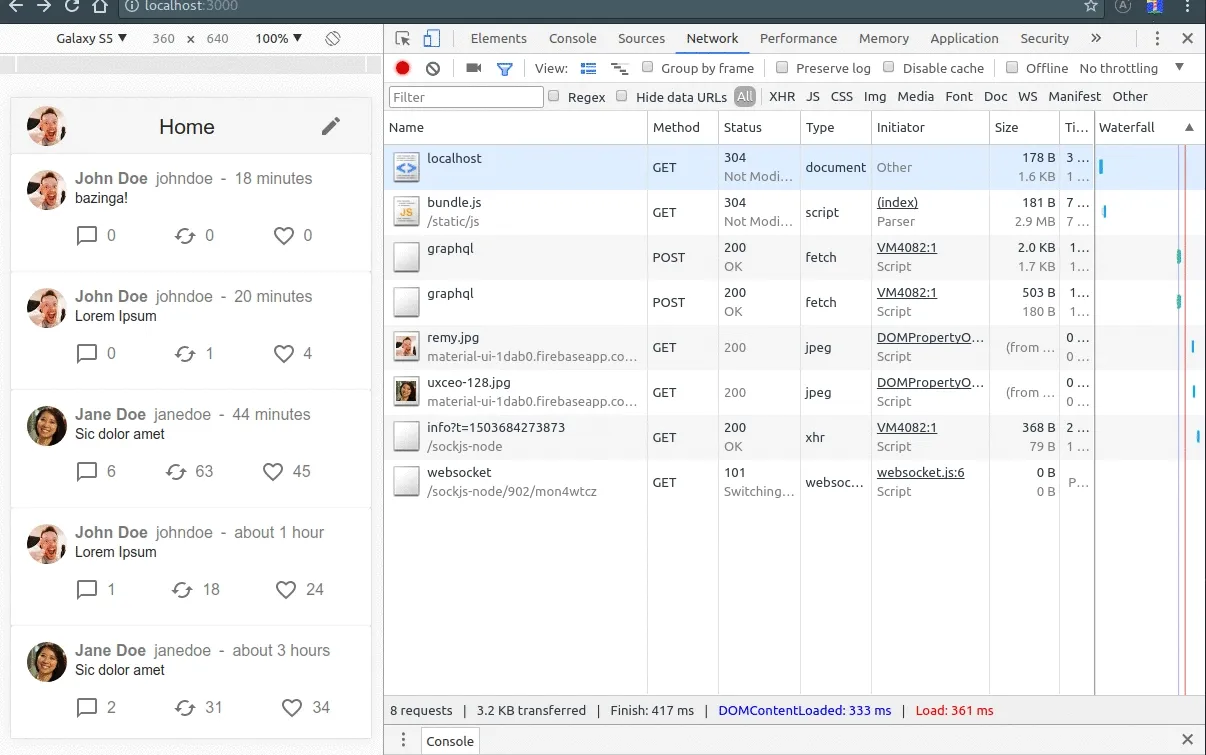Toggle device toolbar icon in DevTools
This screenshot has height=755, width=1206.
[432, 39]
